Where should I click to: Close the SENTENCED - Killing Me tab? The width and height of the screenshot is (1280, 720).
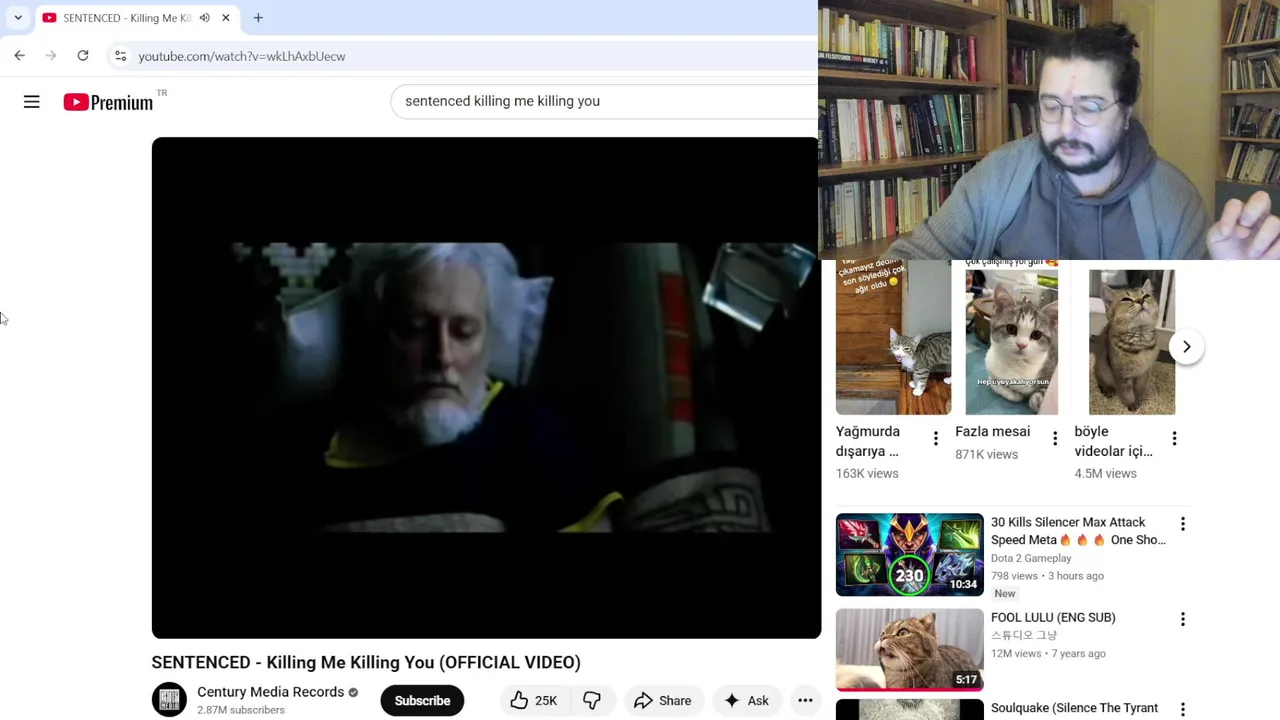[x=226, y=18]
